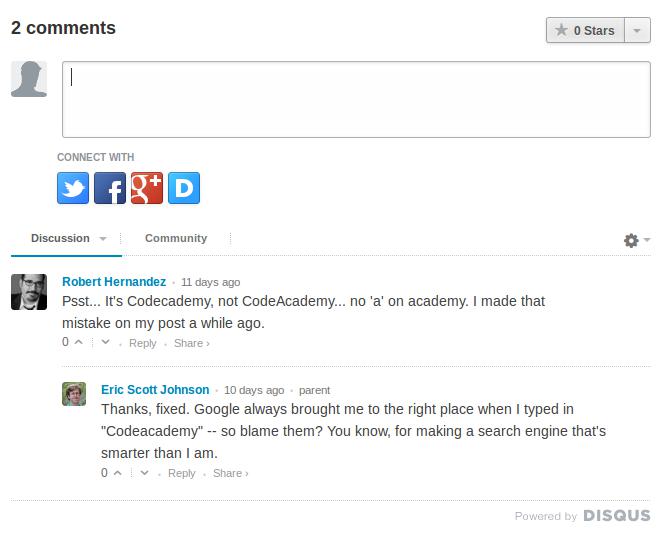
Task: Jump to parent comment link
Action: [x=314, y=390]
